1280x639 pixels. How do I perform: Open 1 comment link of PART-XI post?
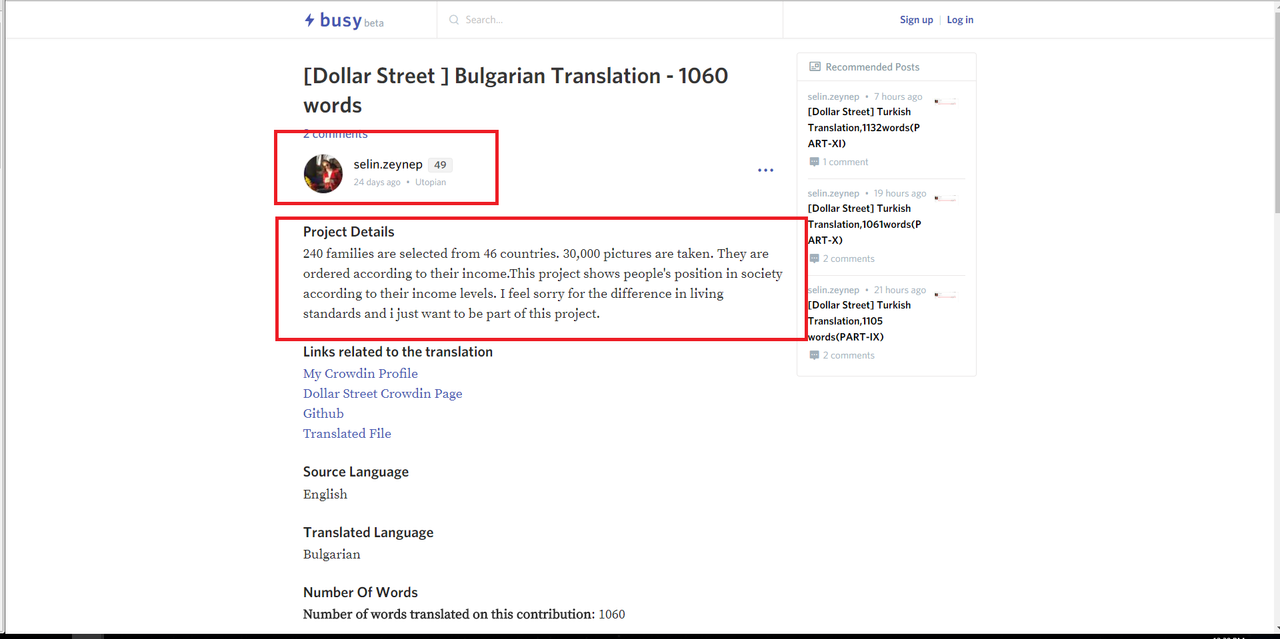point(846,162)
